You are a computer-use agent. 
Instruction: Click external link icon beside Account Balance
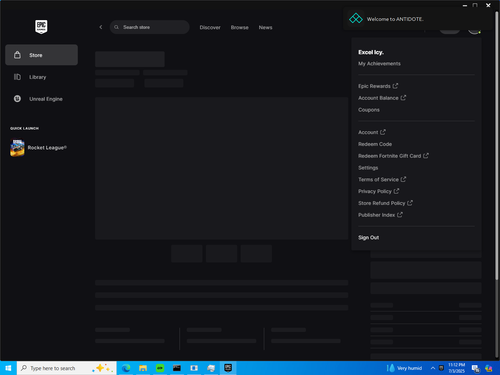(403, 98)
